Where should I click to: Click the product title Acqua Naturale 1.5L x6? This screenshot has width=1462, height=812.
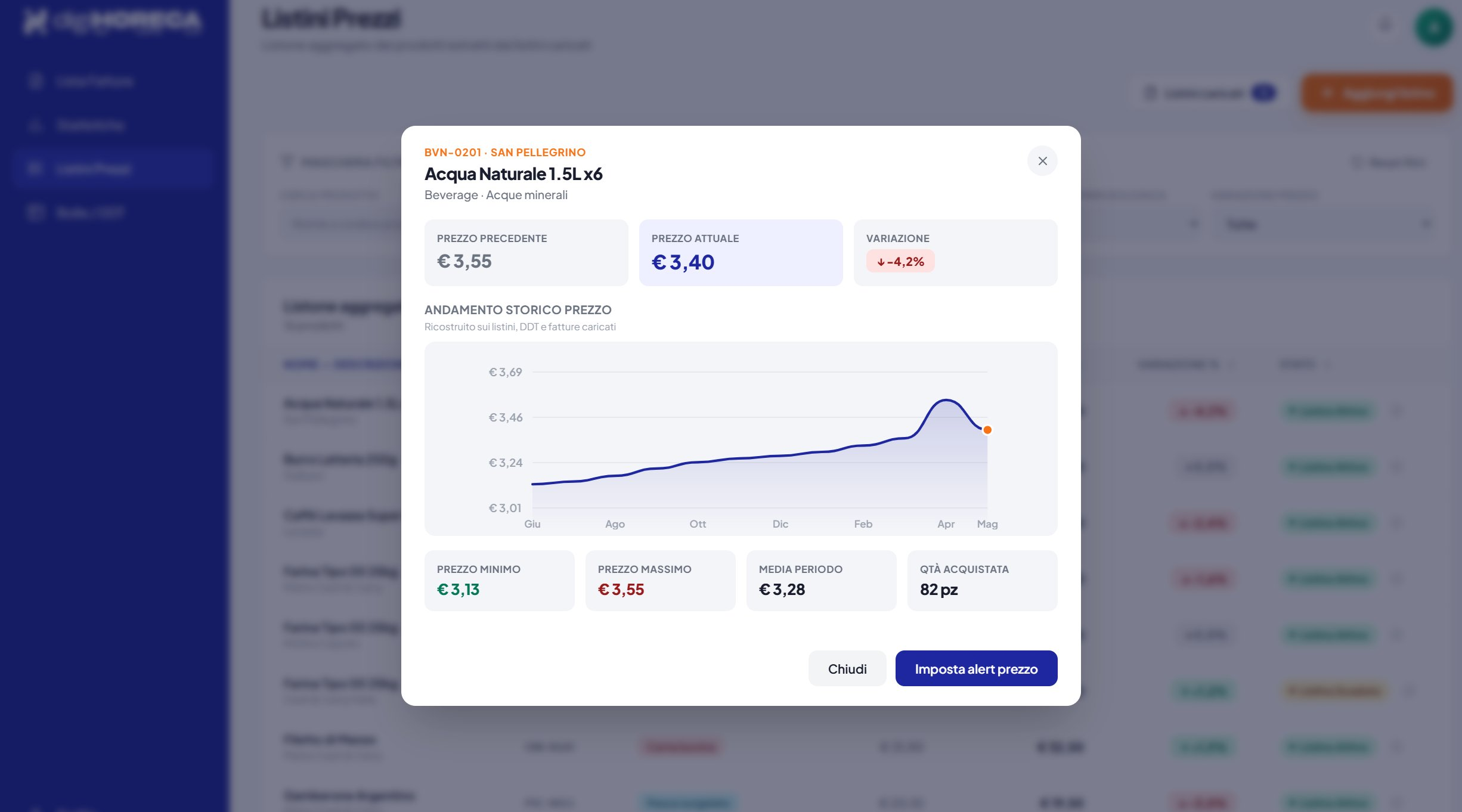pos(513,174)
